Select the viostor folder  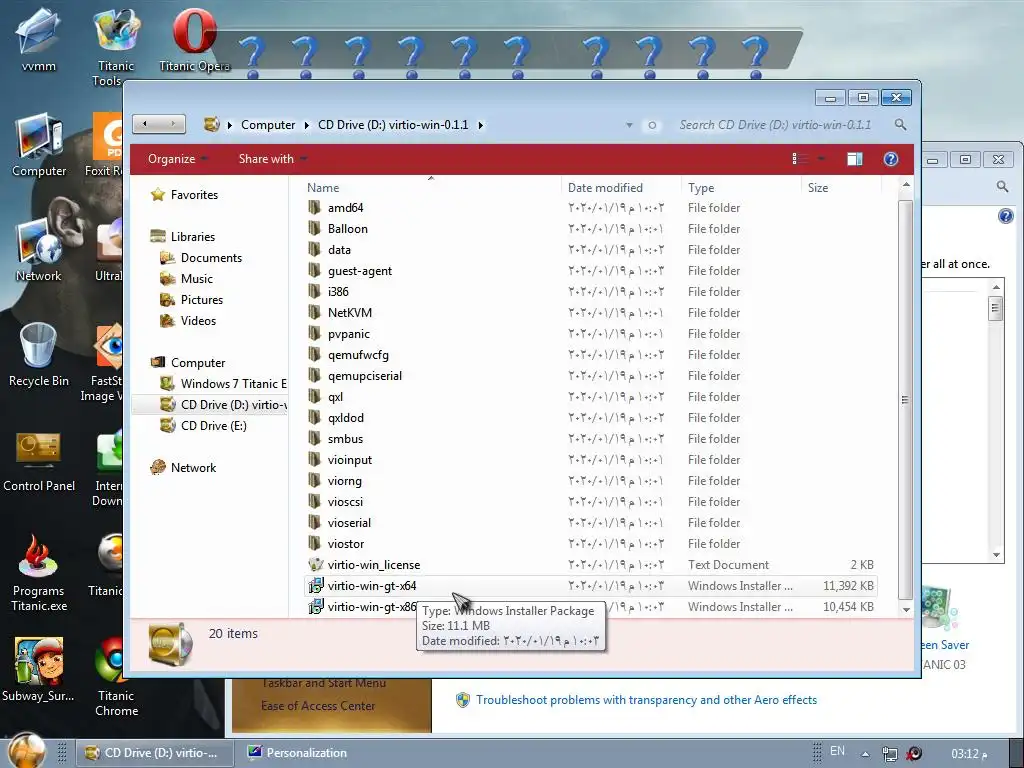coord(345,543)
